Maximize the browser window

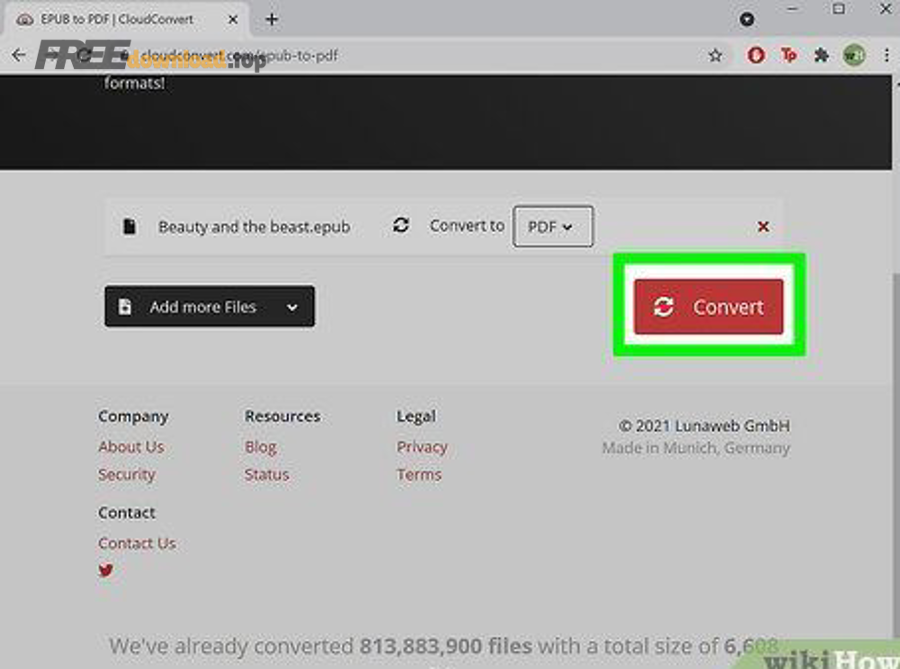point(839,9)
